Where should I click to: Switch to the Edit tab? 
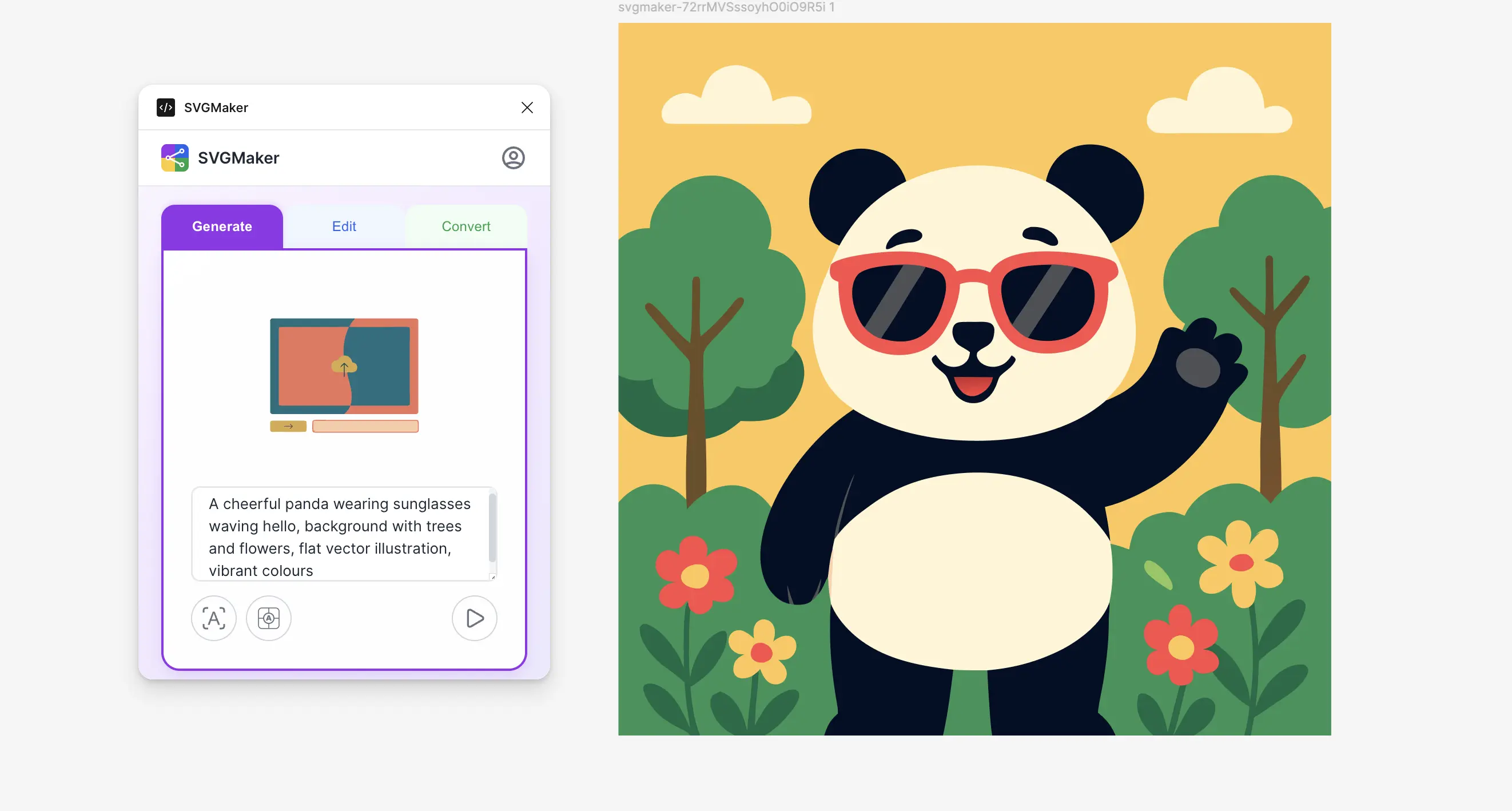343,226
